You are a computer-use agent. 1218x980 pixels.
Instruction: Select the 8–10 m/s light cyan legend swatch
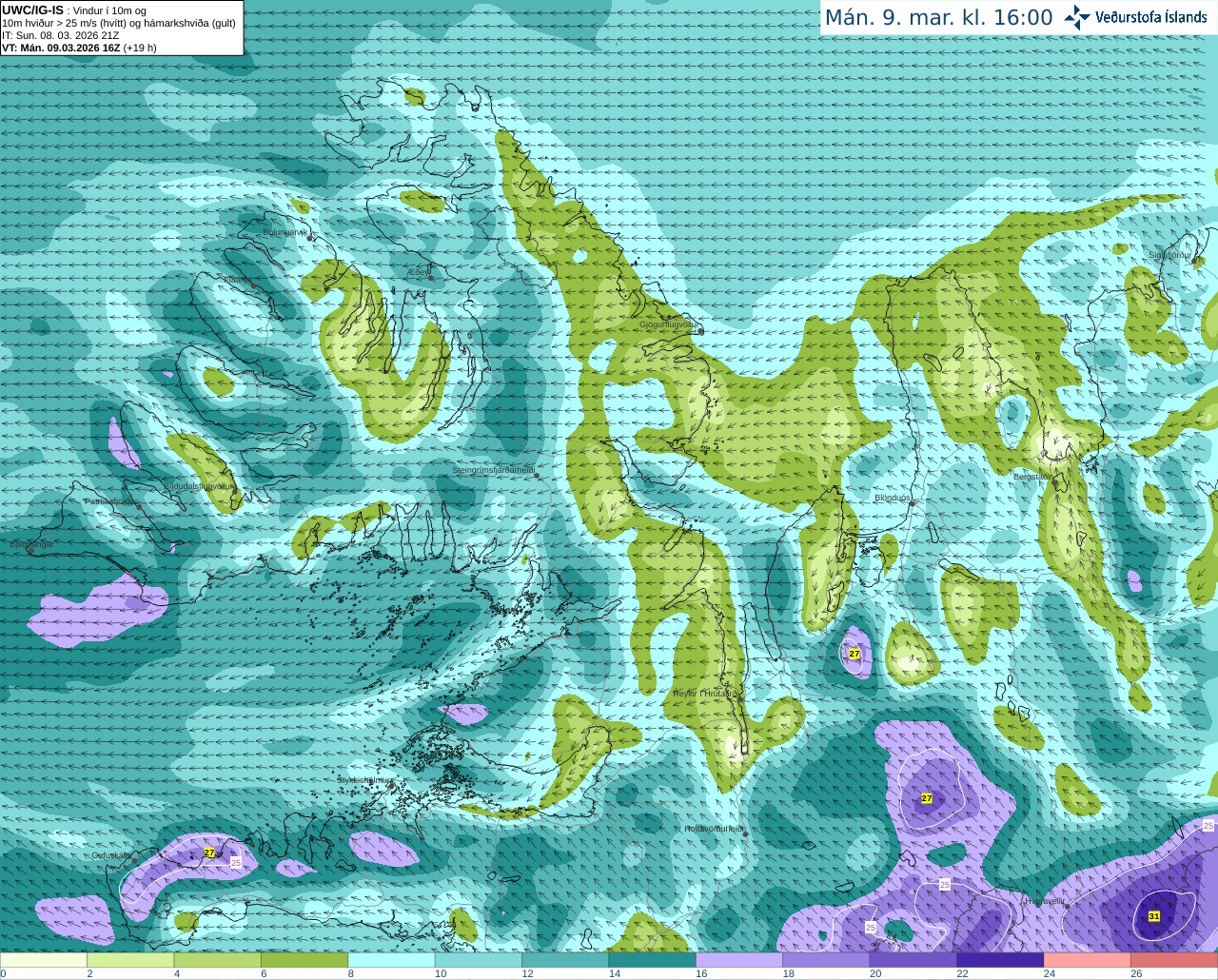point(391,960)
